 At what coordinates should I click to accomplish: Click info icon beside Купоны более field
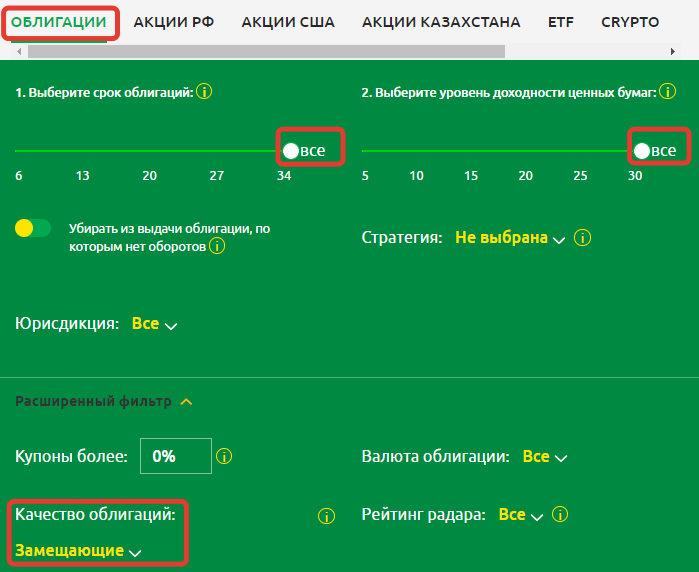pos(224,456)
